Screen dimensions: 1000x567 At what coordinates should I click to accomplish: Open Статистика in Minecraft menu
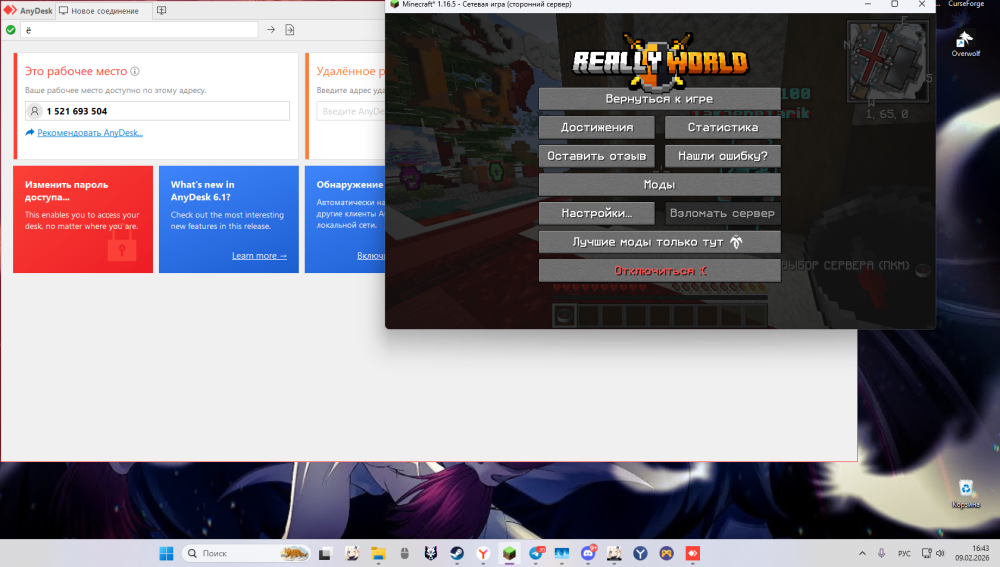point(723,128)
